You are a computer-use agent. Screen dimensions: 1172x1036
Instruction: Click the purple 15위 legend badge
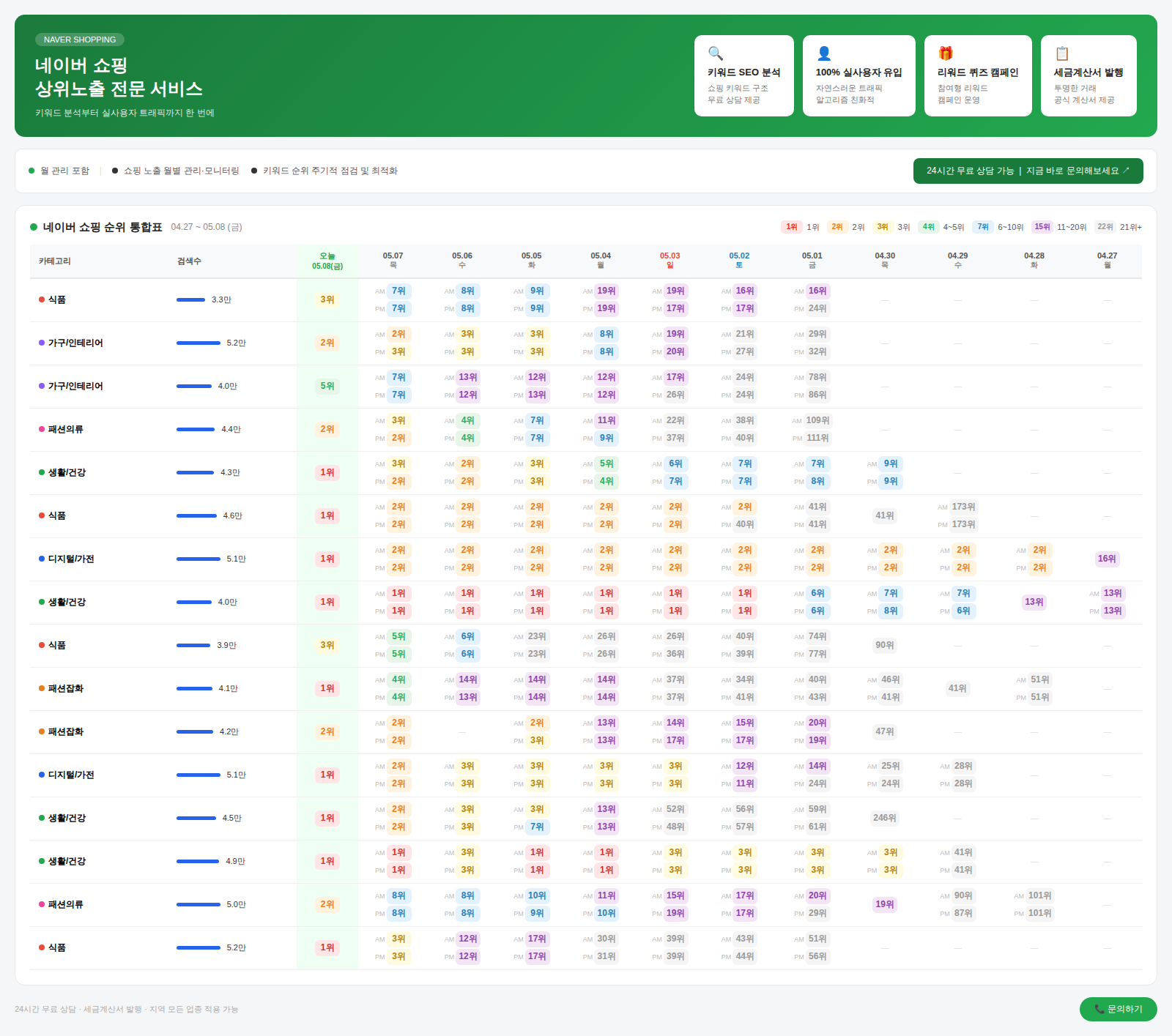[x=1042, y=227]
